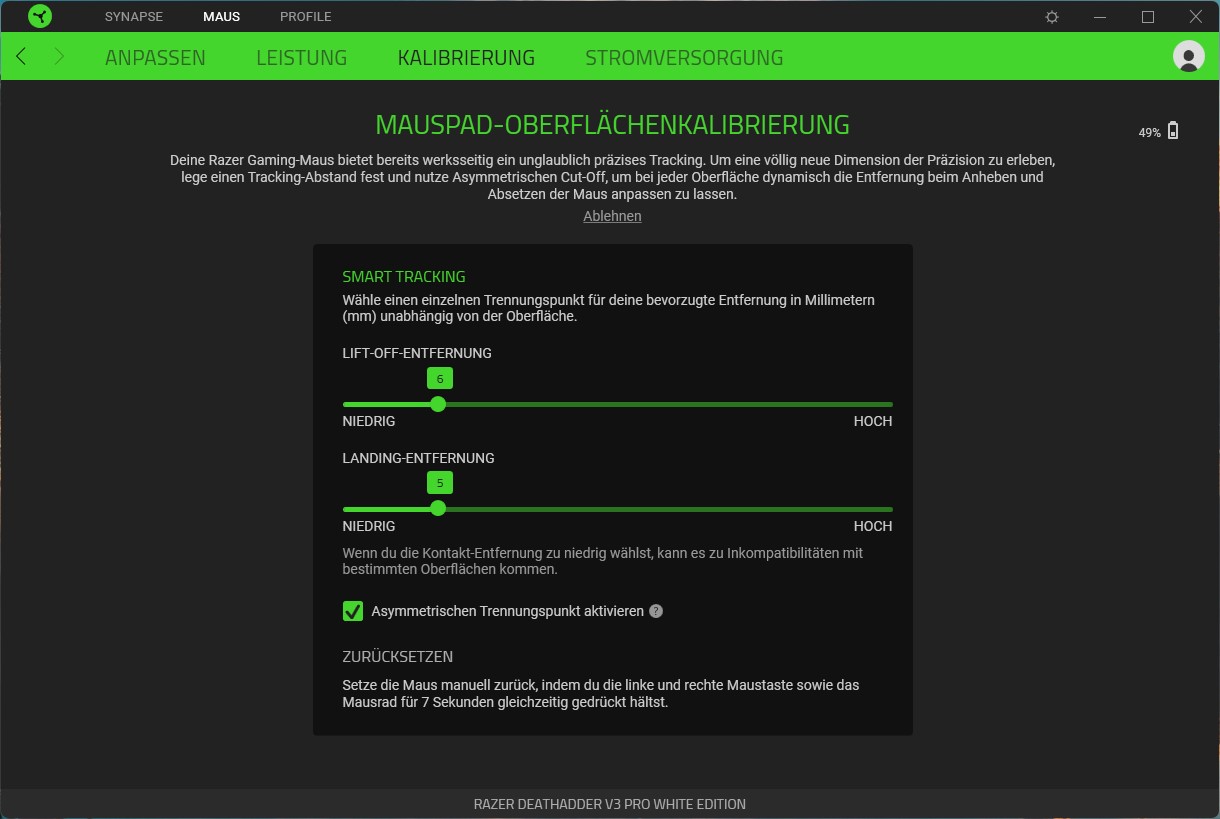Click Razer DeathAdder V3 Pro White Edition label
The height and width of the screenshot is (819, 1220).
[x=610, y=804]
